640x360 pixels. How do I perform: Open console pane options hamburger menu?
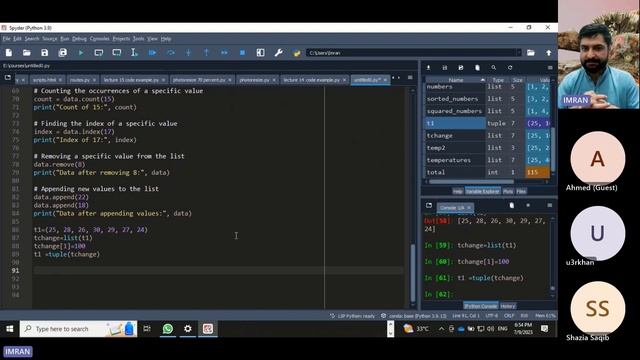(x=550, y=205)
